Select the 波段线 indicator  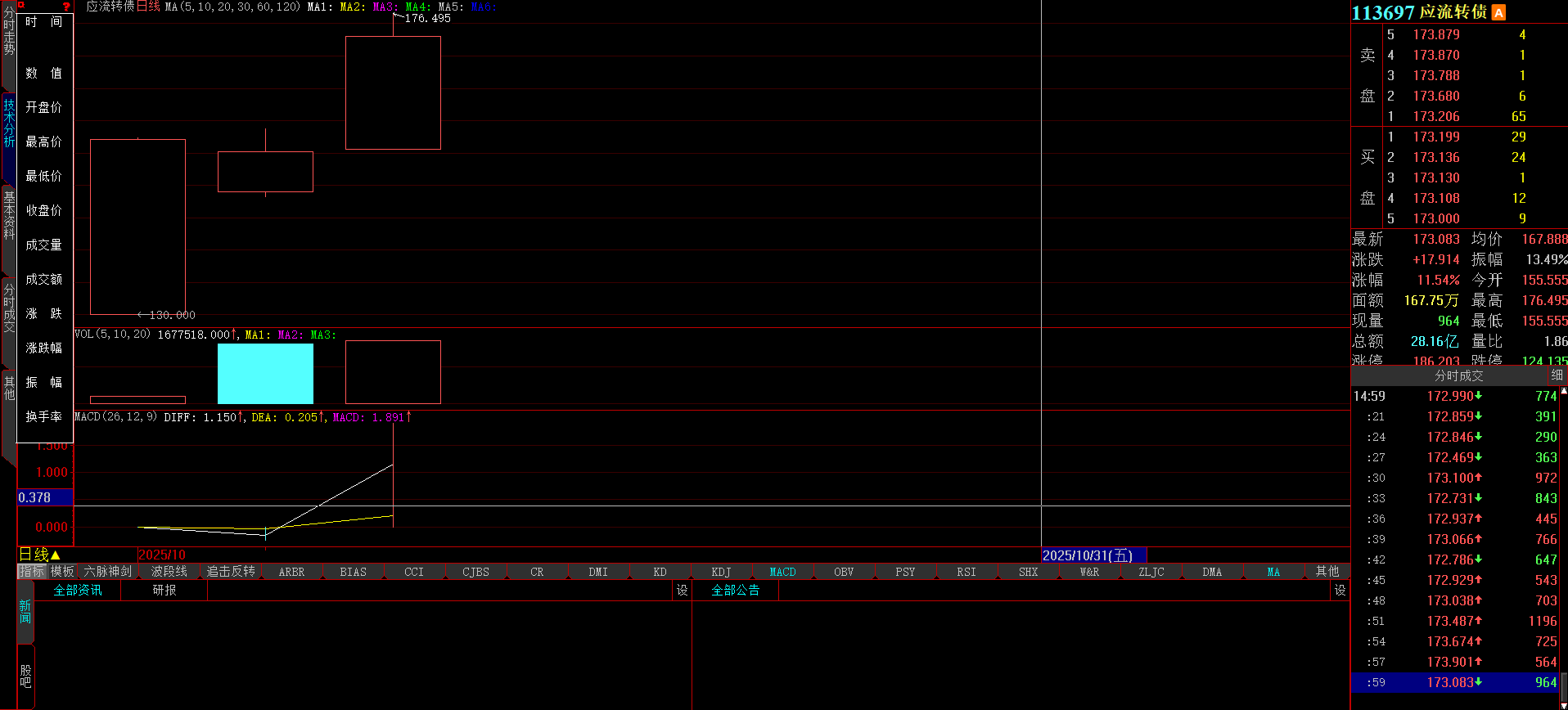pyautogui.click(x=169, y=572)
